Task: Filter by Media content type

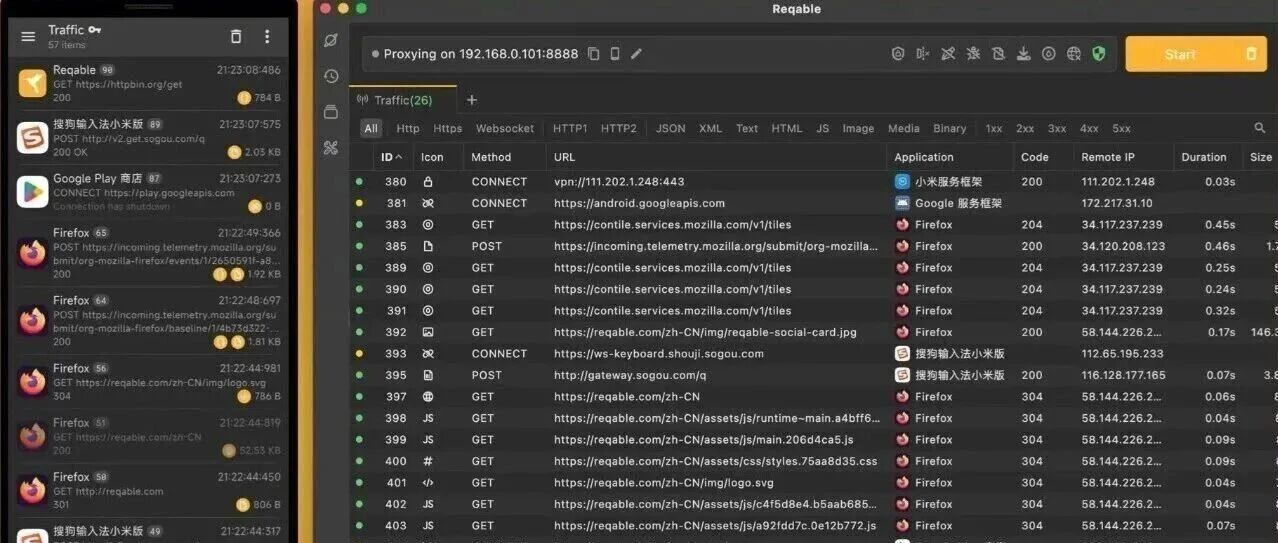Action: [x=904, y=128]
